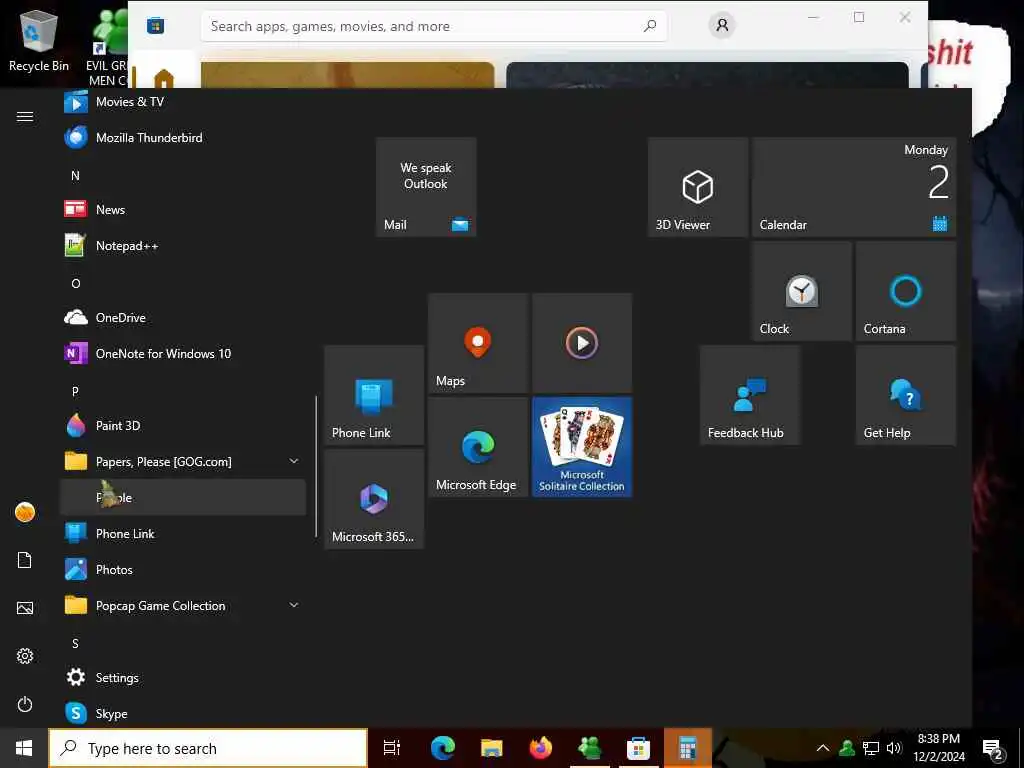Open File Explorer from the taskbar
The width and height of the screenshot is (1024, 768).
[491, 748]
